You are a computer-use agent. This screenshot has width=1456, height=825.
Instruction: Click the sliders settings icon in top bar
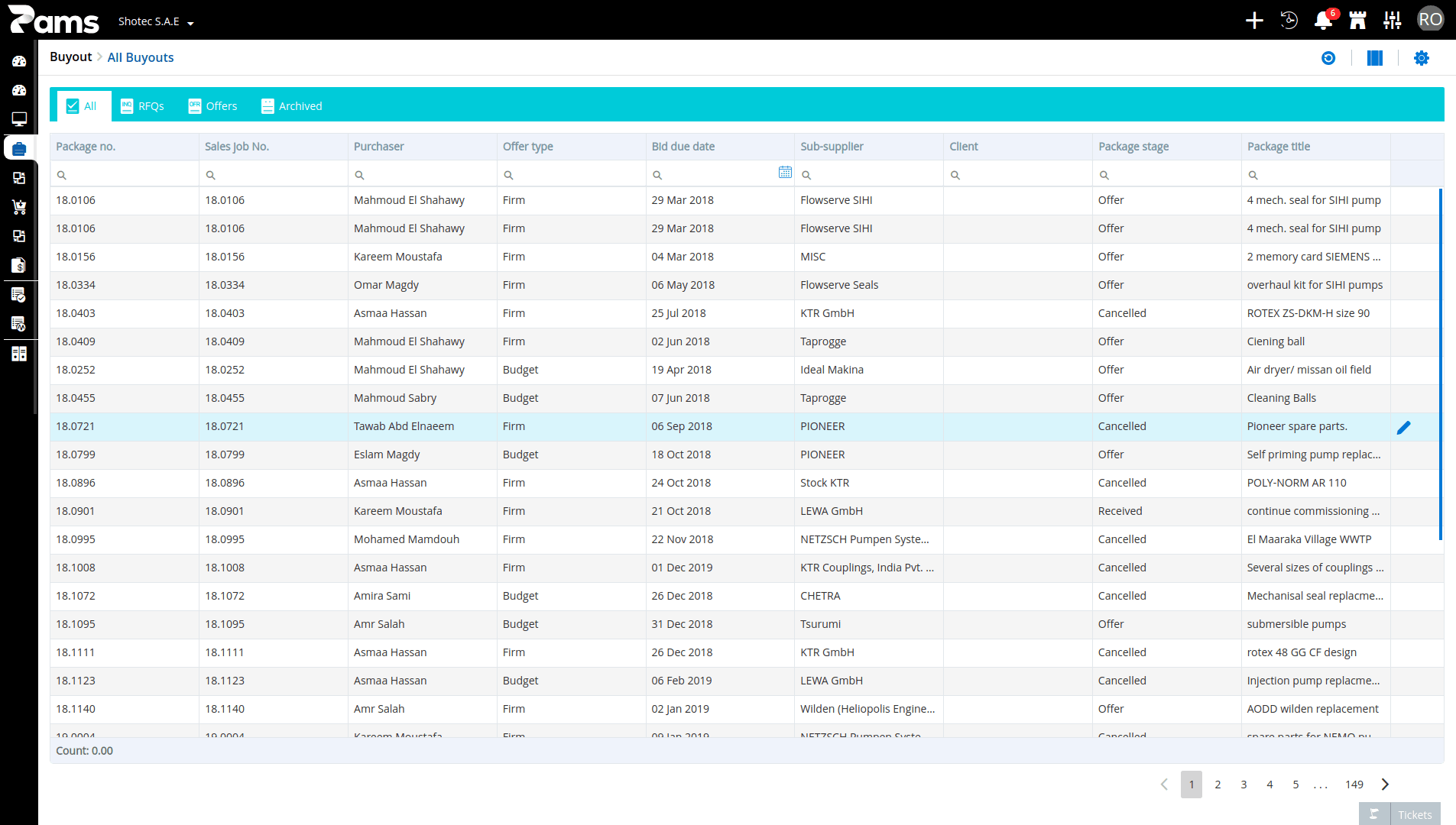(x=1393, y=21)
